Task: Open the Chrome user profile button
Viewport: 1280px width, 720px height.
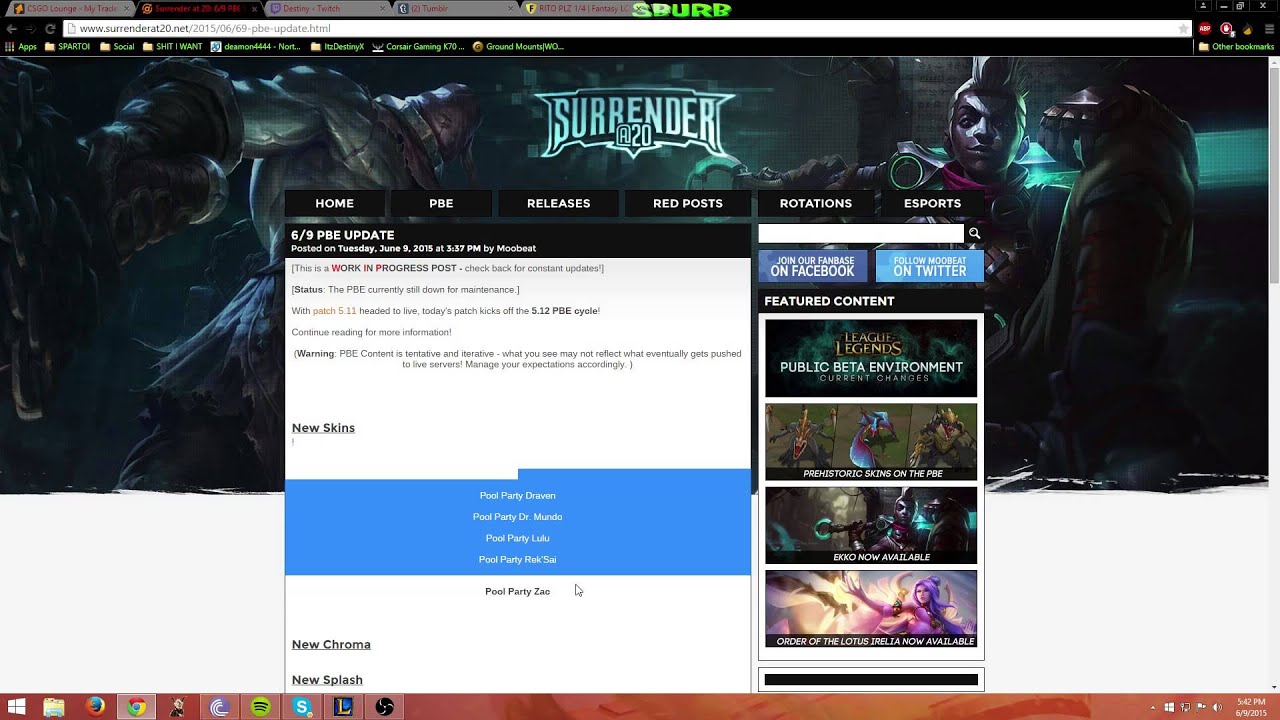Action: click(1205, 6)
